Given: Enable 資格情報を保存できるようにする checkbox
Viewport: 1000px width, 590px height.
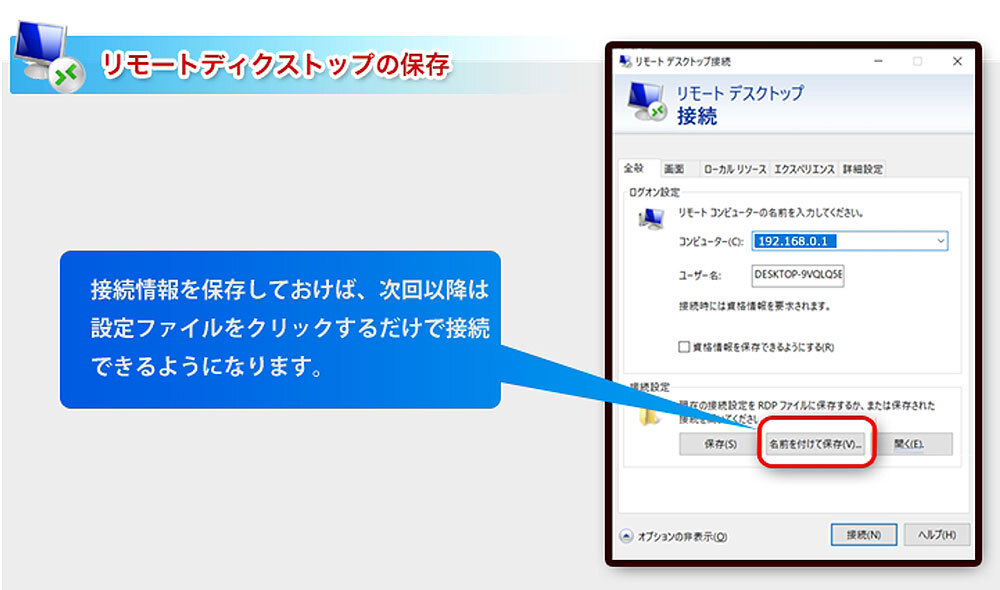Looking at the screenshot, I should pyautogui.click(x=684, y=347).
